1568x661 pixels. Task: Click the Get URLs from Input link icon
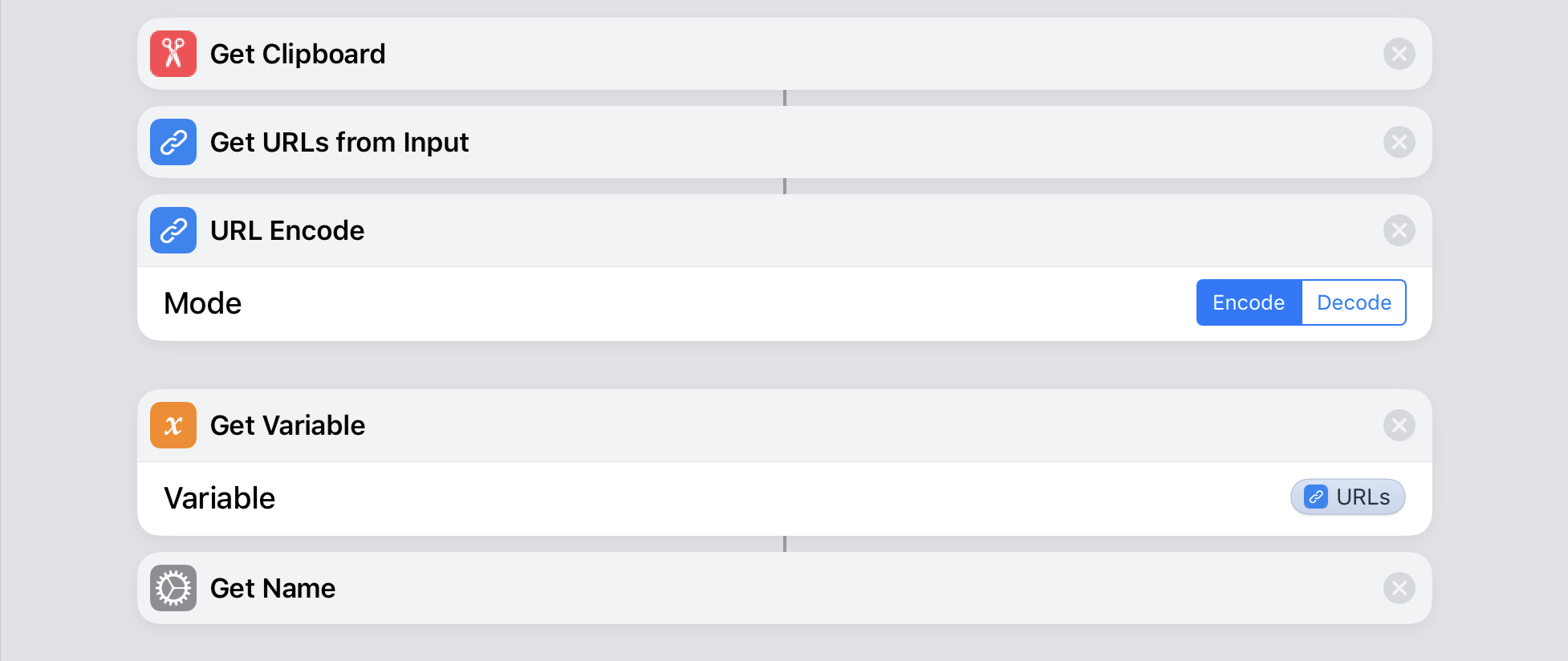(x=173, y=142)
